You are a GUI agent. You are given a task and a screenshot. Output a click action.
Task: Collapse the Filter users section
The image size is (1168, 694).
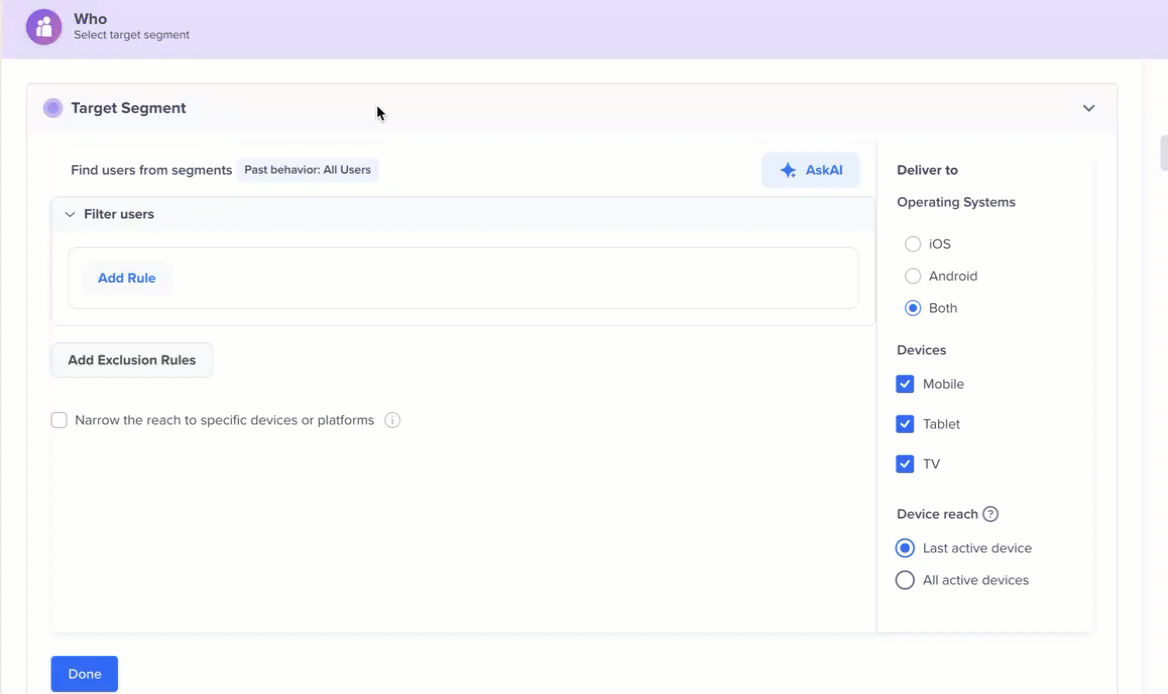coord(70,214)
